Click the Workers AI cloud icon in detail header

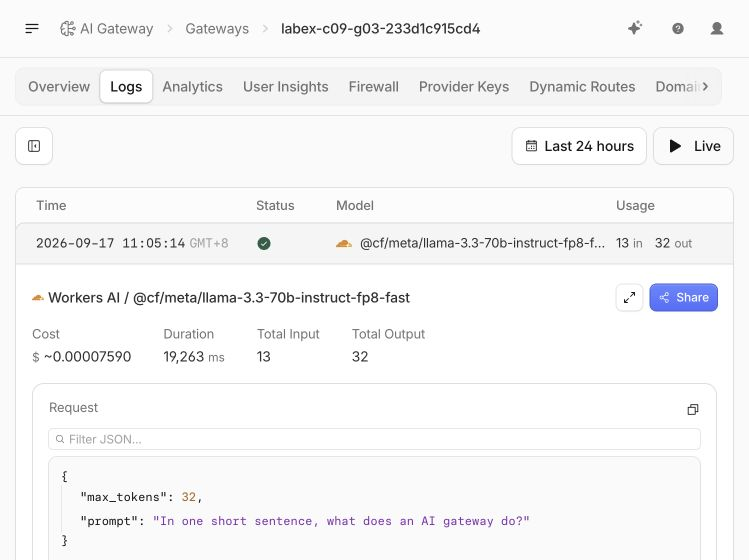click(38, 298)
